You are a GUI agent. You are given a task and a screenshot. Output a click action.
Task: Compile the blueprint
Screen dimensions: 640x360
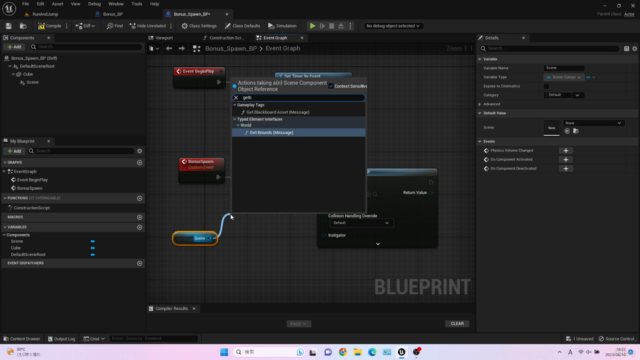click(x=50, y=26)
